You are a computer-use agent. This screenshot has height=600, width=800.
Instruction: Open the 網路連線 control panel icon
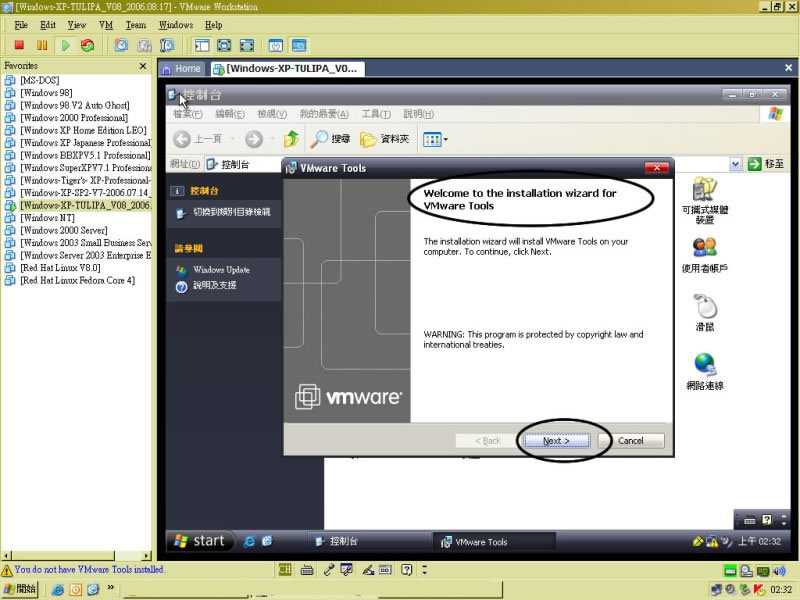point(705,371)
